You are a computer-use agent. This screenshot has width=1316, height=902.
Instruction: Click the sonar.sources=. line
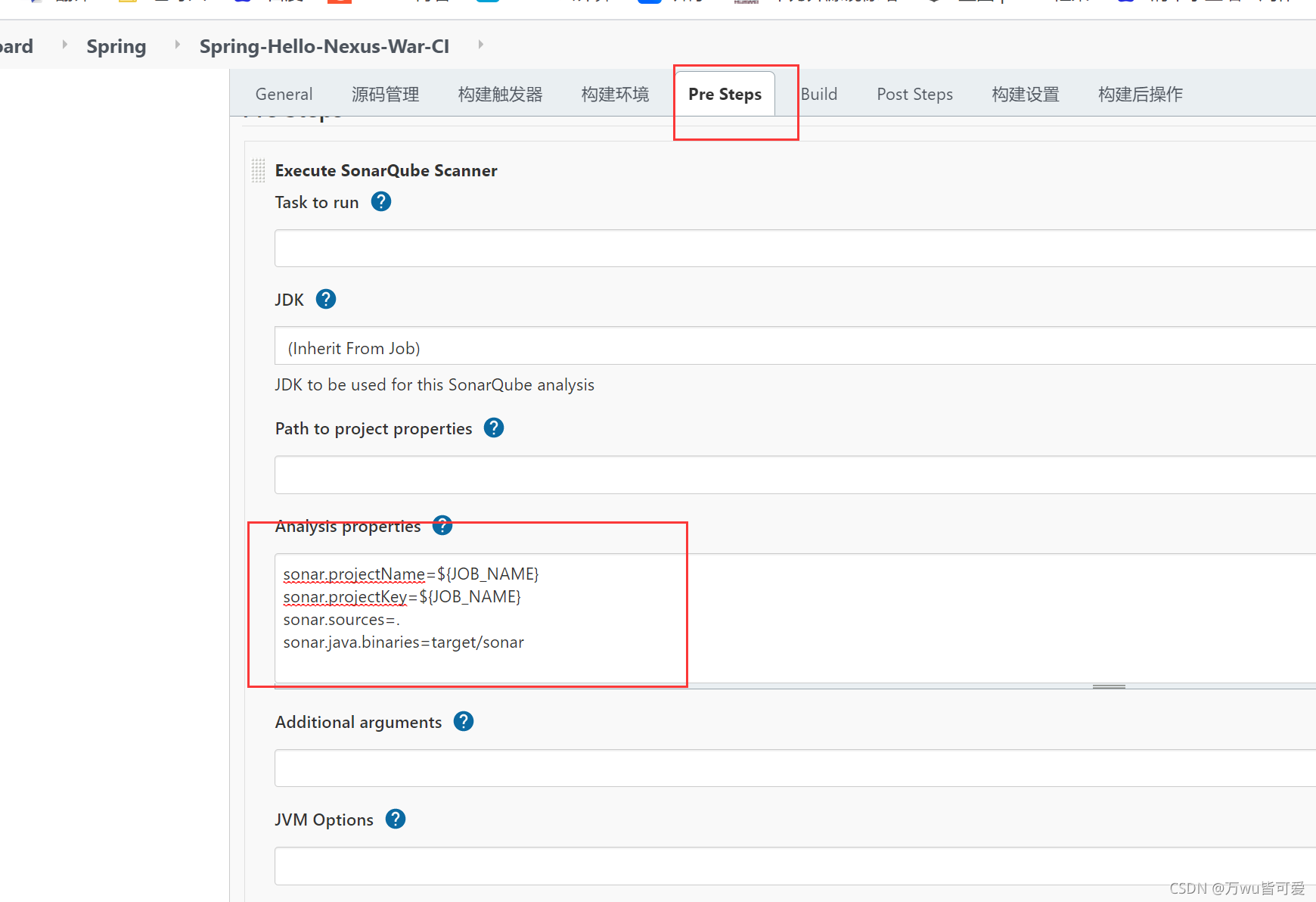point(341,620)
